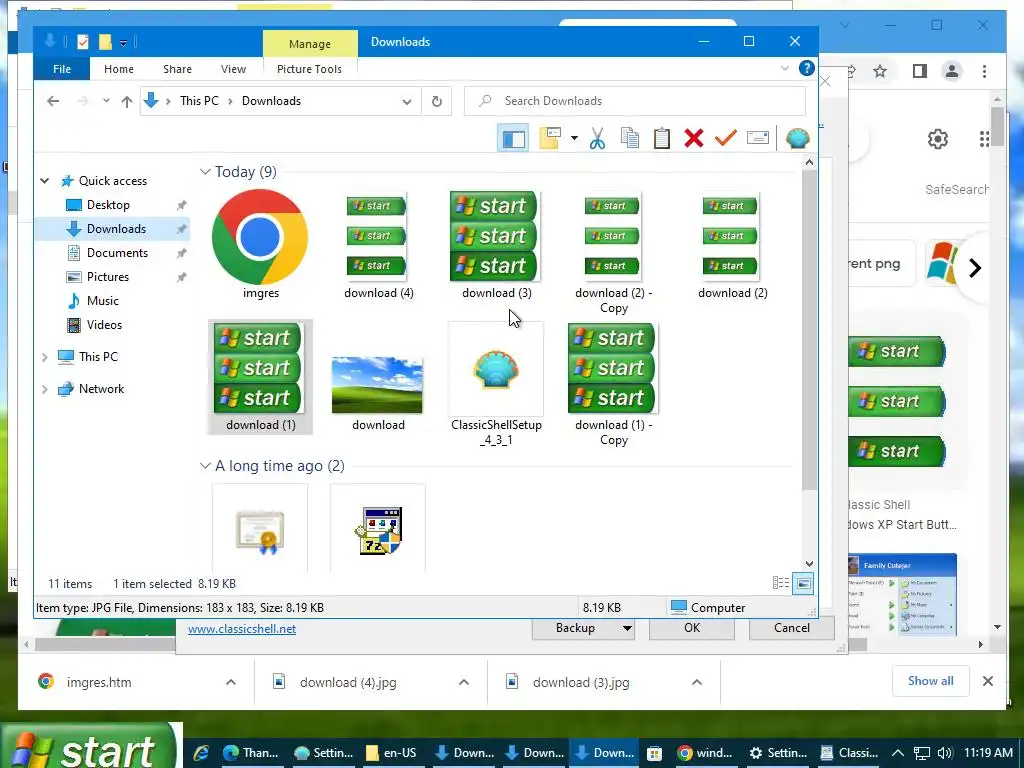Click the Search Downloads field
1024x768 pixels.
coord(635,101)
